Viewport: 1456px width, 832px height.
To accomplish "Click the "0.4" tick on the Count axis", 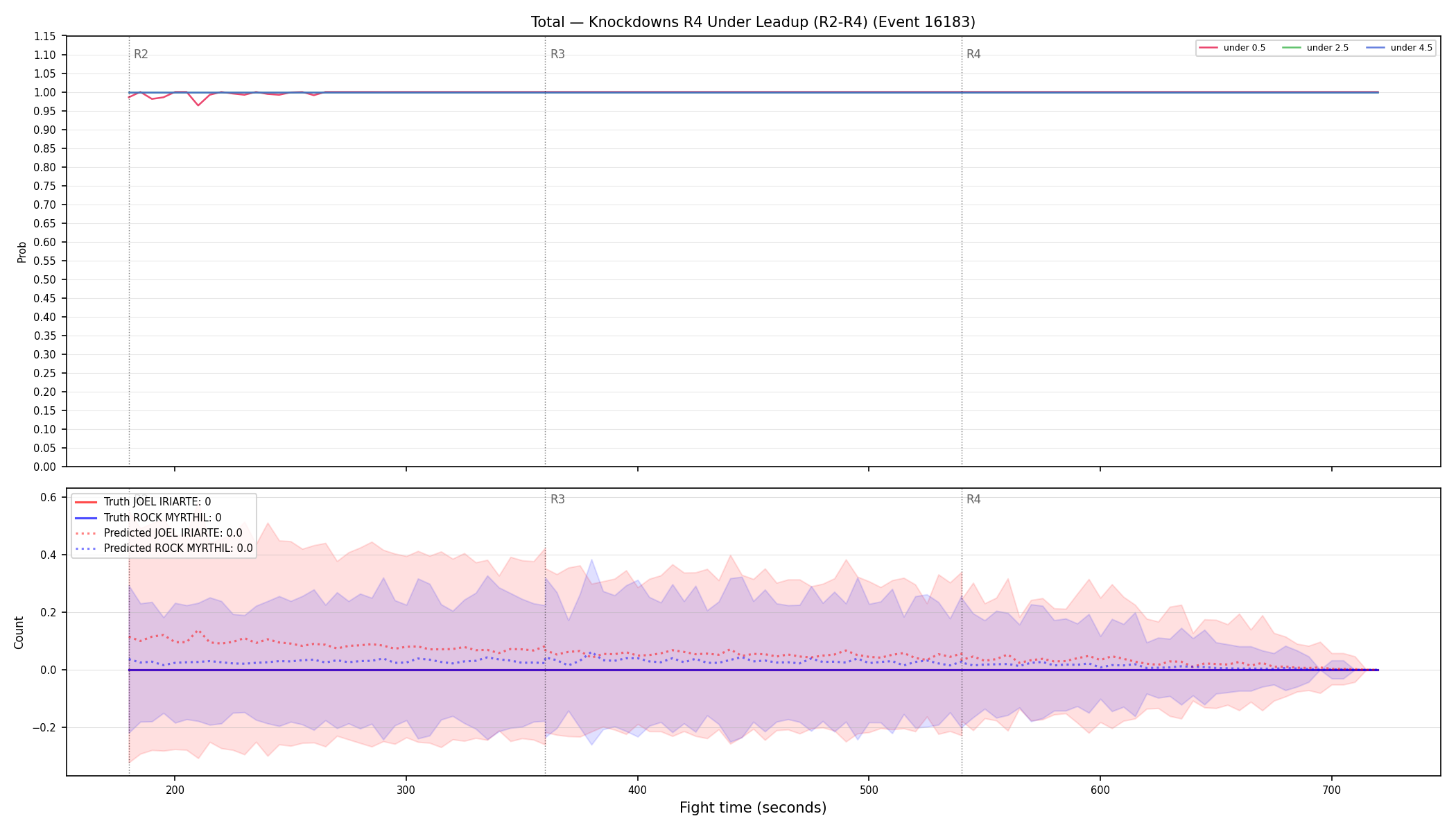I will pos(49,555).
